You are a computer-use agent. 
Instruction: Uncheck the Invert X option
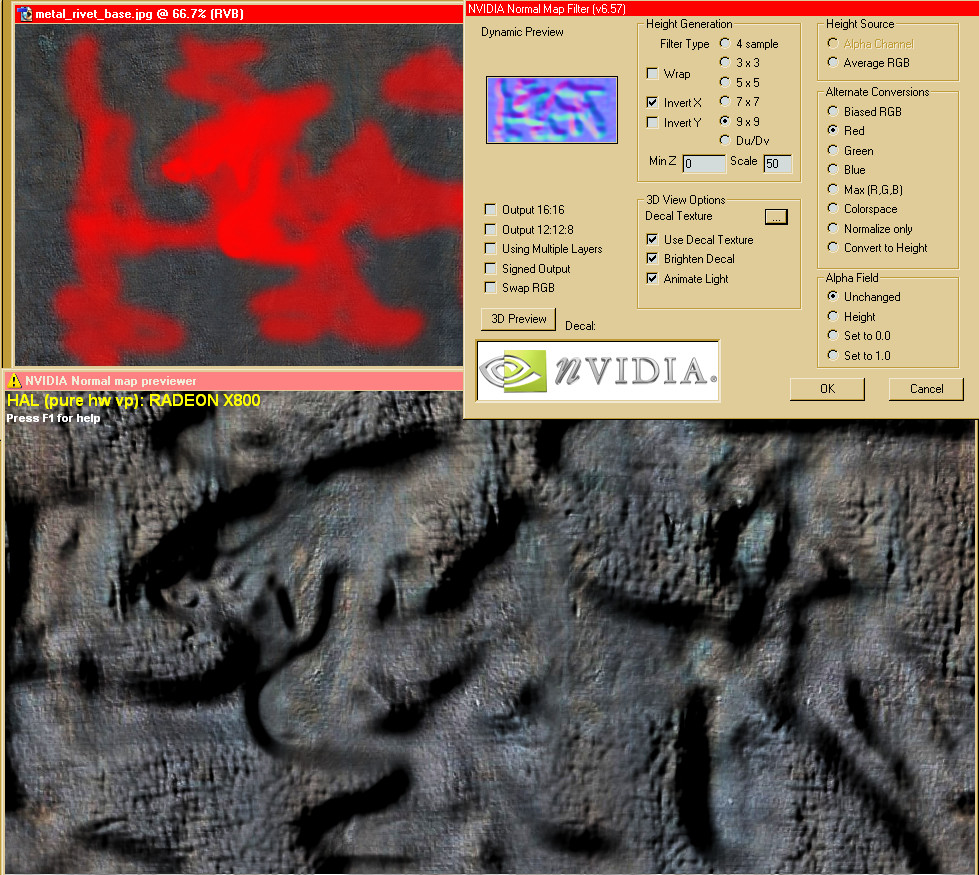(652, 102)
